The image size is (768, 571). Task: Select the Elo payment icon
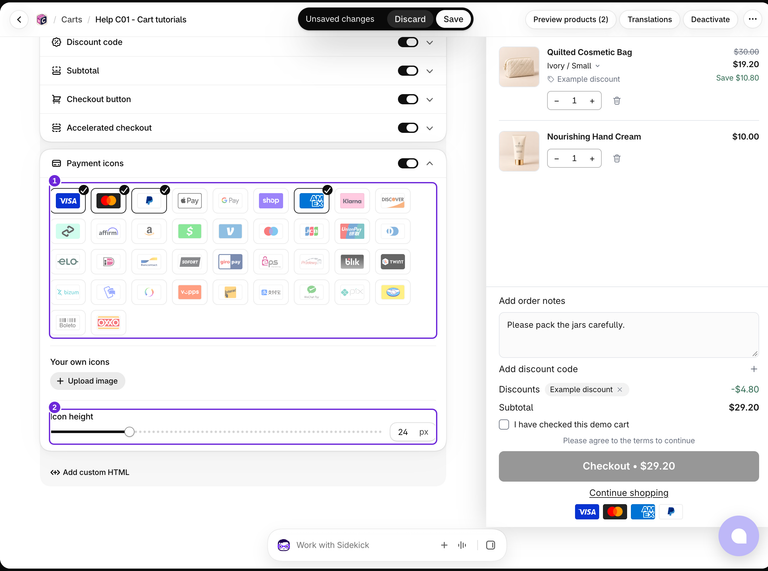pyautogui.click(x=68, y=262)
